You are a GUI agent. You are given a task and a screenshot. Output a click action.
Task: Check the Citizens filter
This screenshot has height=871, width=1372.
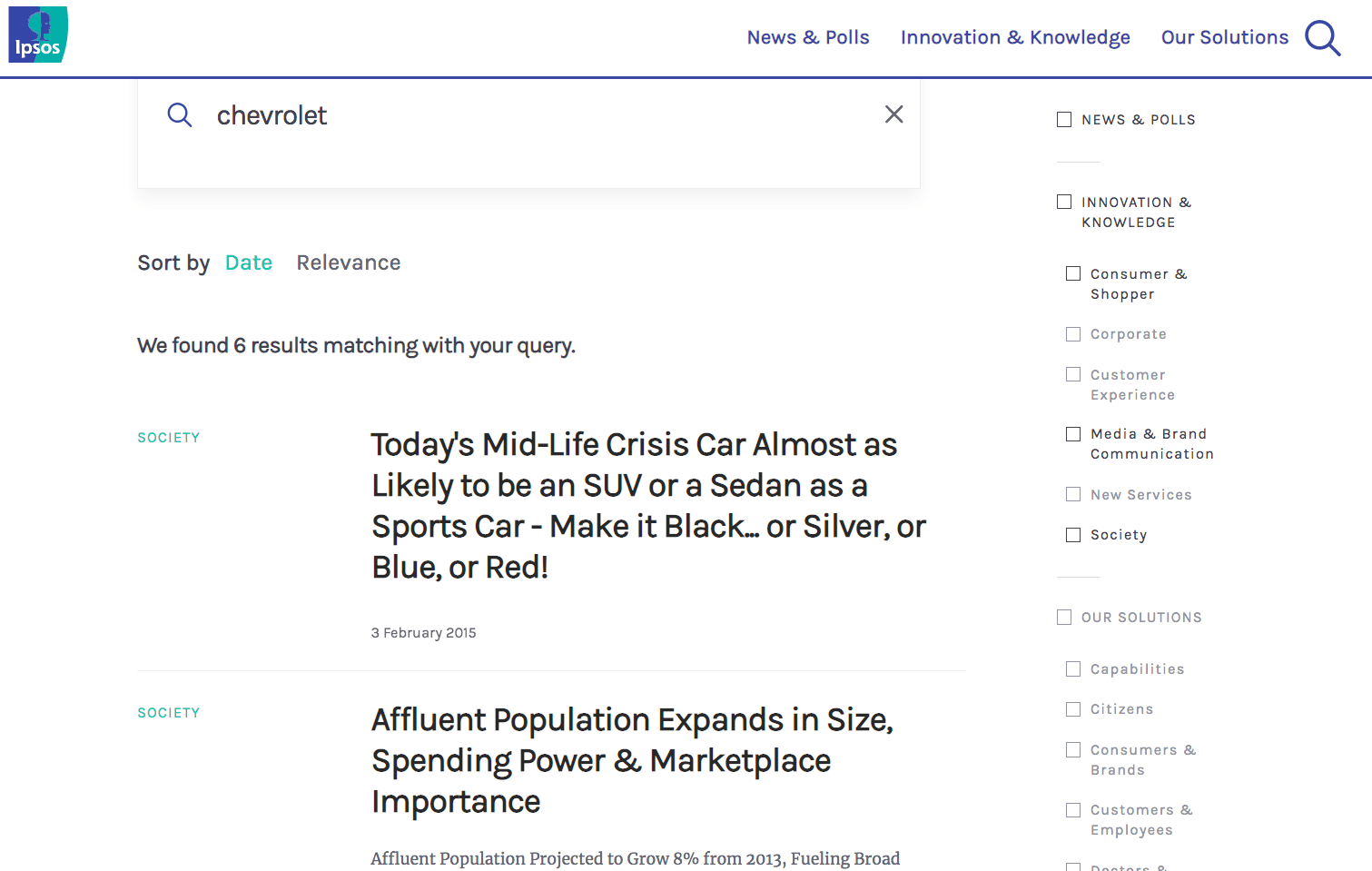(x=1073, y=709)
